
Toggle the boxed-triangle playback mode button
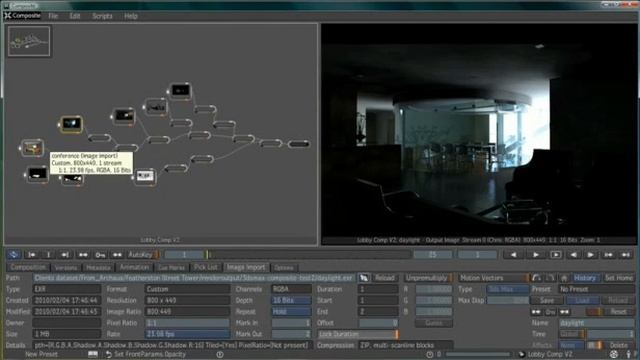tap(556, 255)
